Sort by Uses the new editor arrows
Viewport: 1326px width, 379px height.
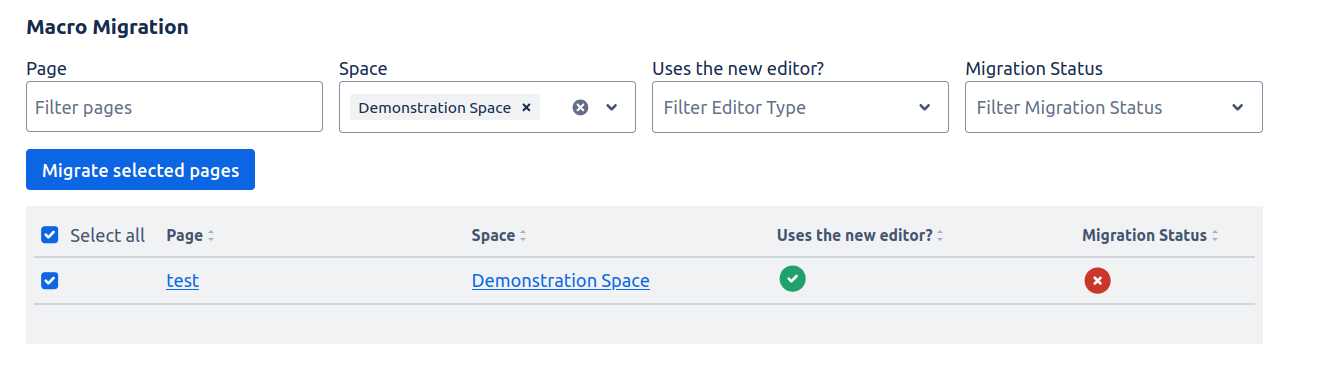click(x=940, y=236)
